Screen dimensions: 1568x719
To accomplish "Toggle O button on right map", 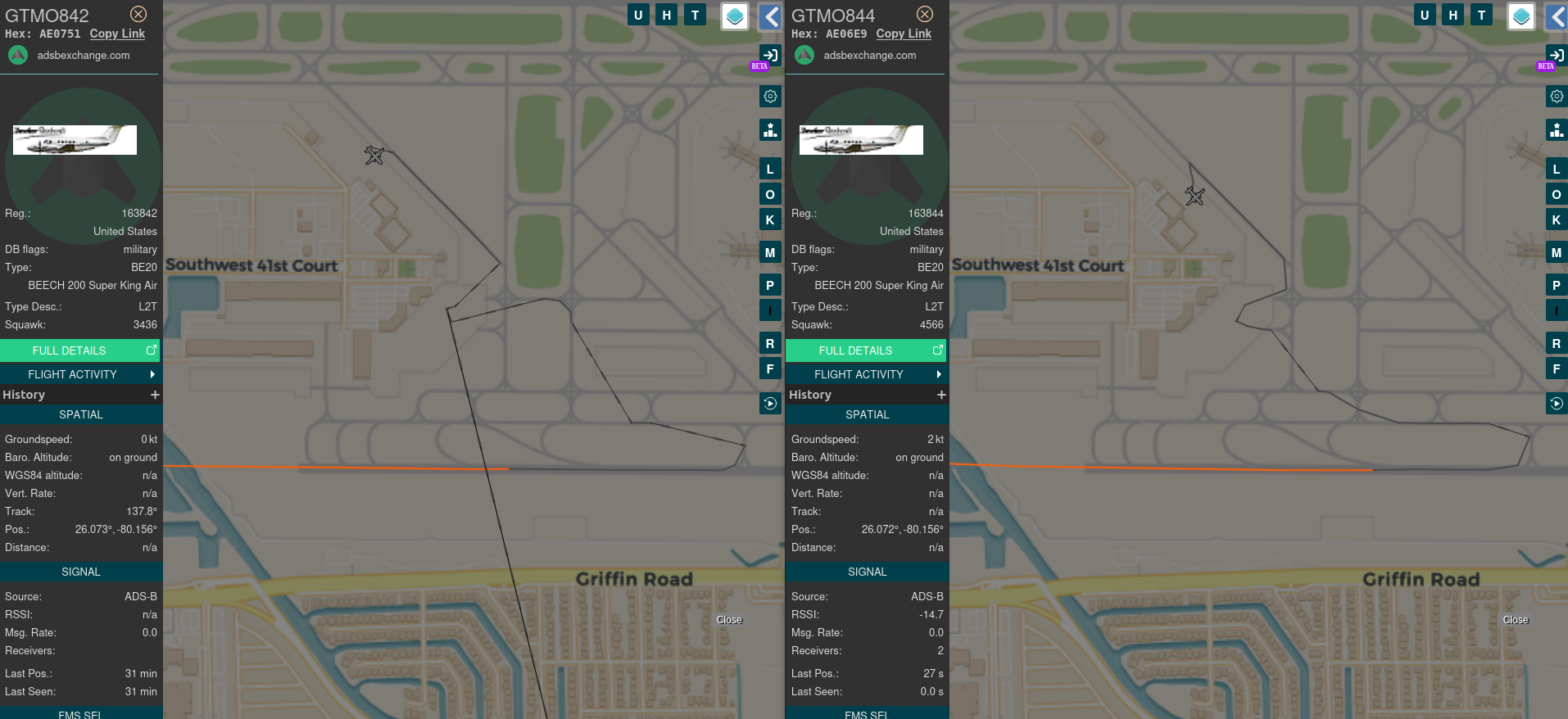I will click(x=1557, y=194).
